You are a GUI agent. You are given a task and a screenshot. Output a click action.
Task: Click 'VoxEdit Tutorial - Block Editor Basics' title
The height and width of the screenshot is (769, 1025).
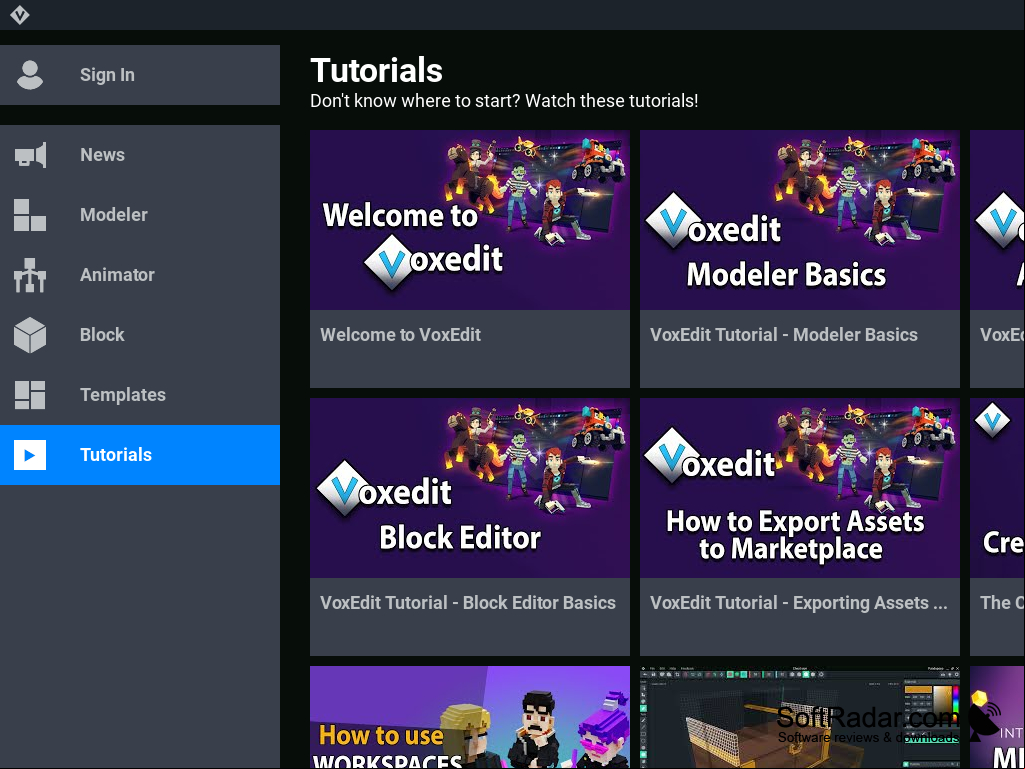[x=468, y=603]
